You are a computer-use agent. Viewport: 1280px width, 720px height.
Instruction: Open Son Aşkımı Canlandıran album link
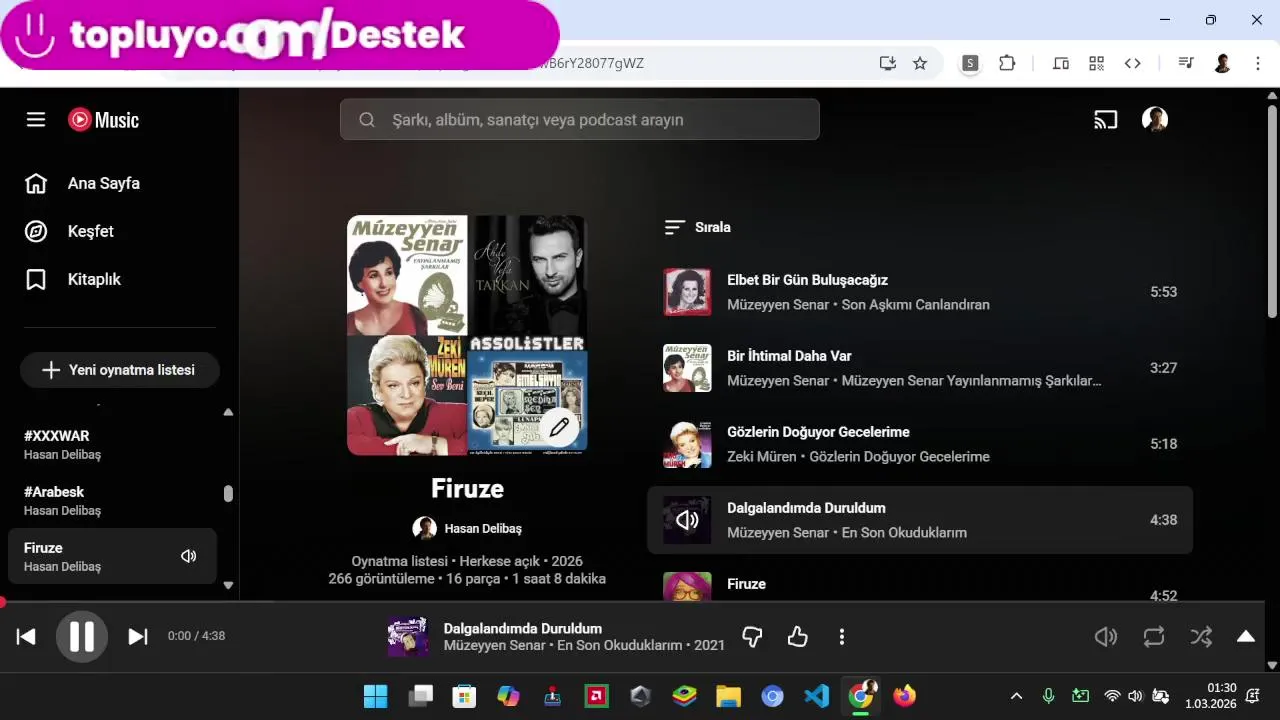point(915,305)
